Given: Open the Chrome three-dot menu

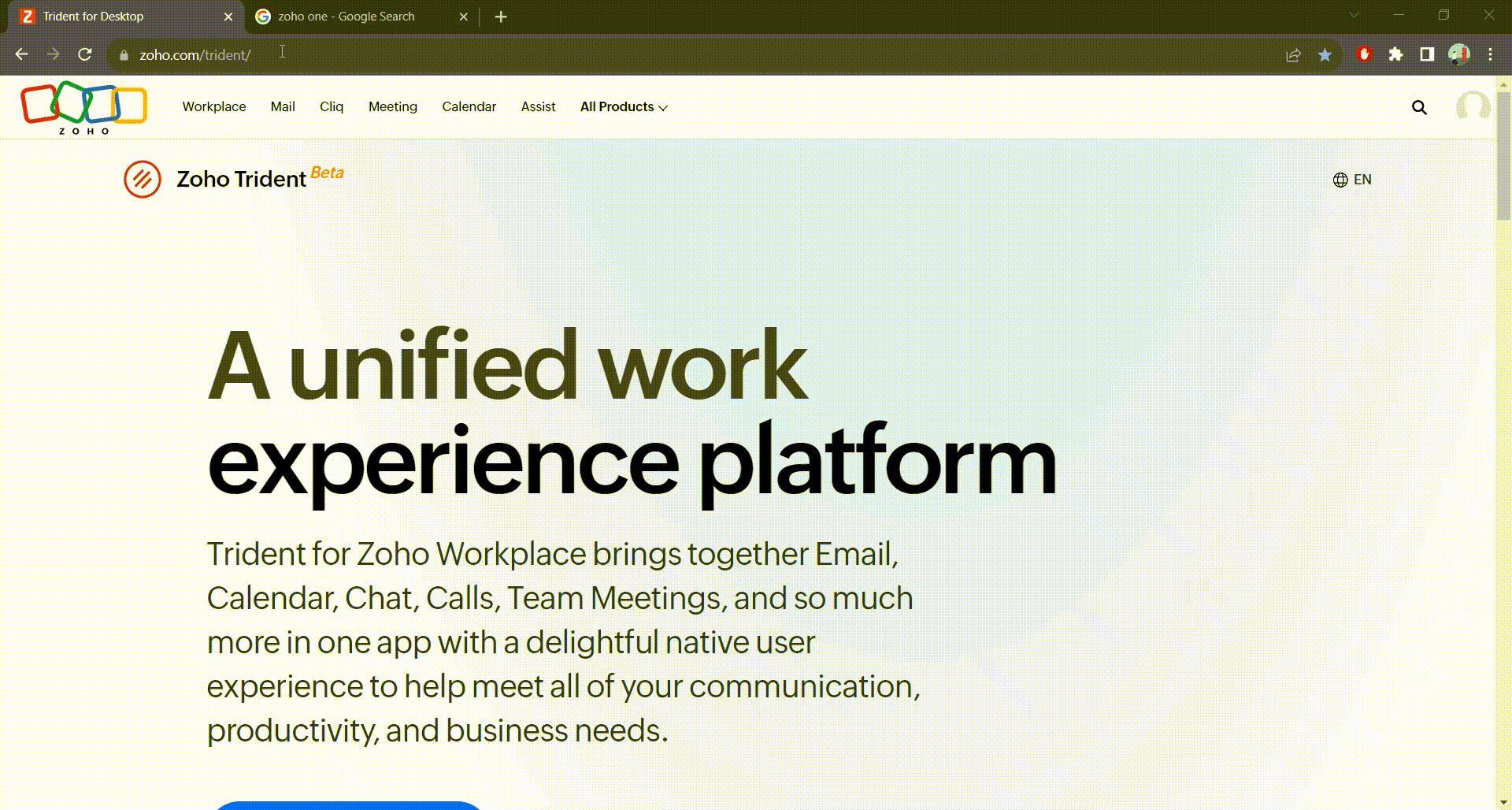Looking at the screenshot, I should pos(1490,54).
